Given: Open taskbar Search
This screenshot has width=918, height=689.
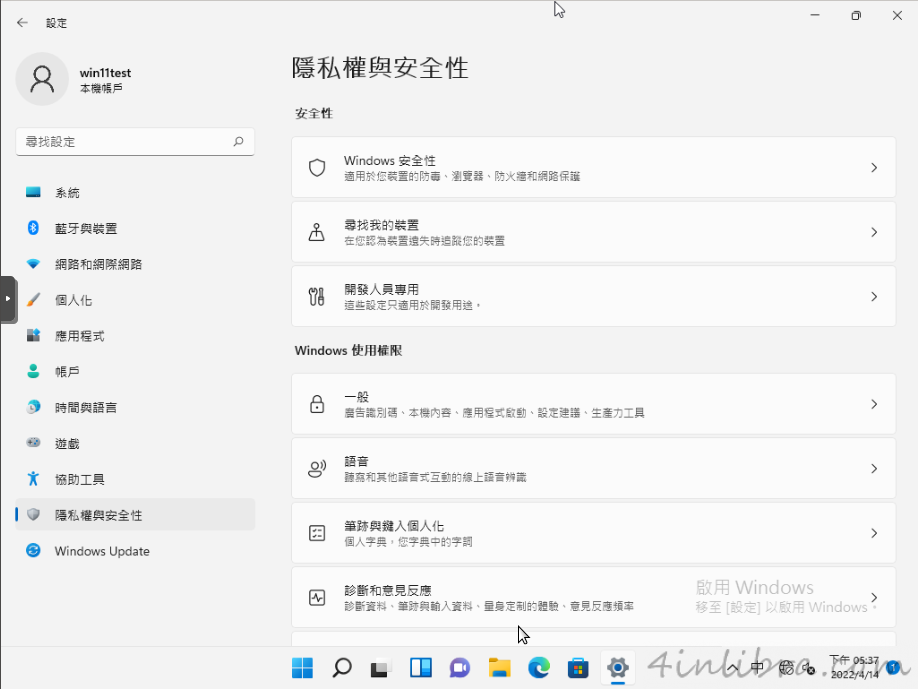Looking at the screenshot, I should pyautogui.click(x=342, y=667).
